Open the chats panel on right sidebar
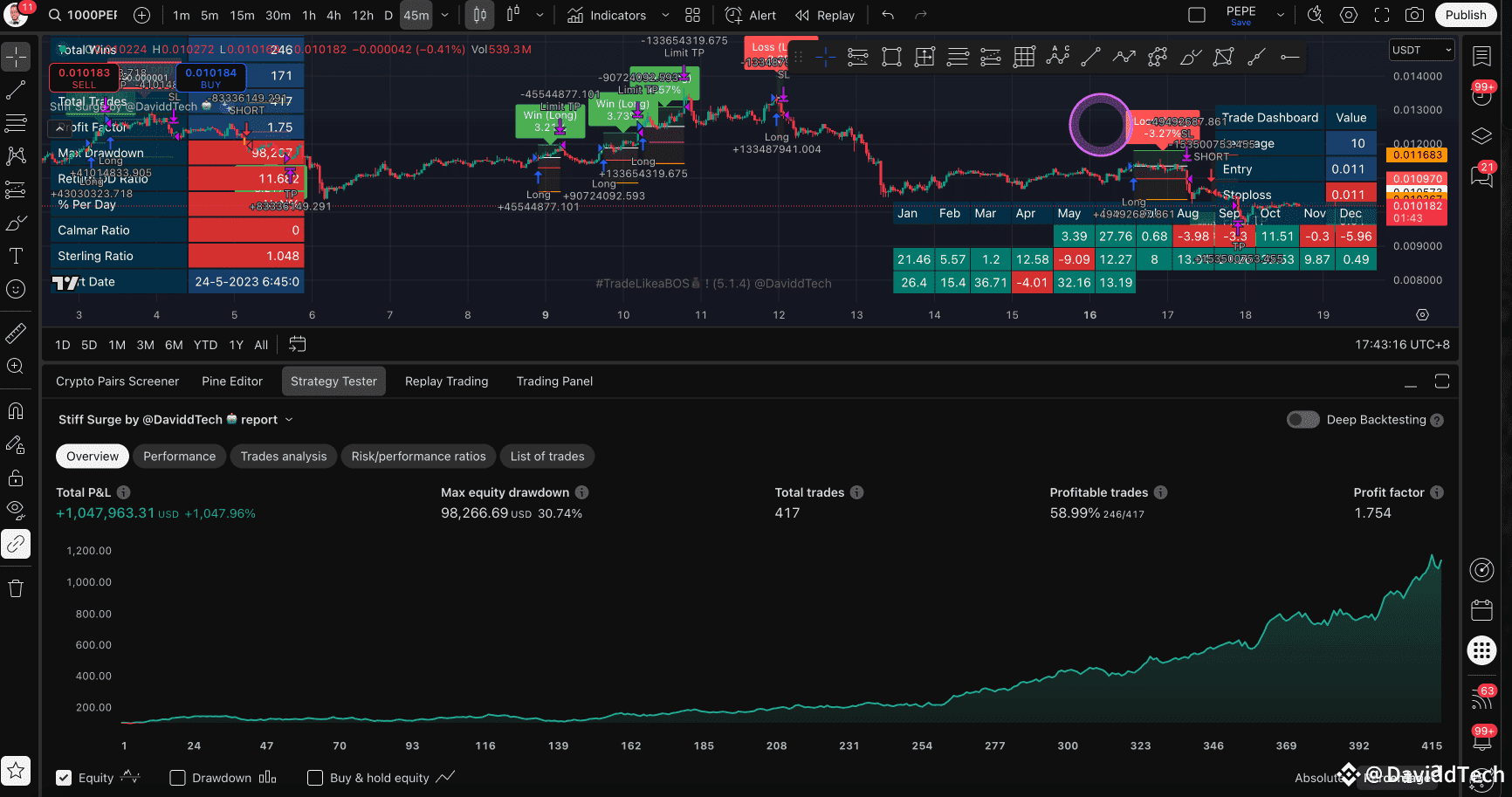 pyautogui.click(x=1481, y=175)
